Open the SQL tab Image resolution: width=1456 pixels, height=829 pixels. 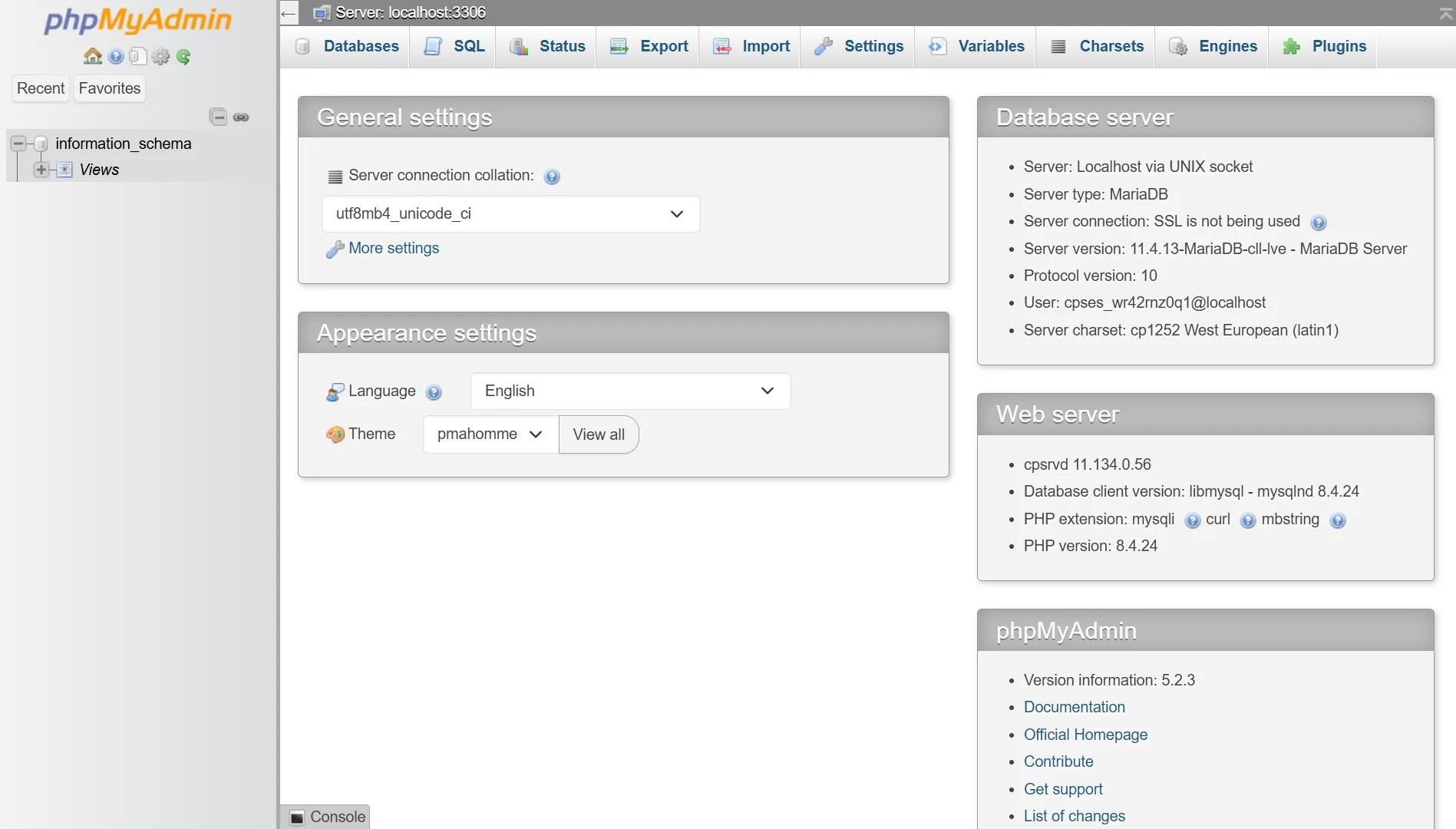pos(454,46)
